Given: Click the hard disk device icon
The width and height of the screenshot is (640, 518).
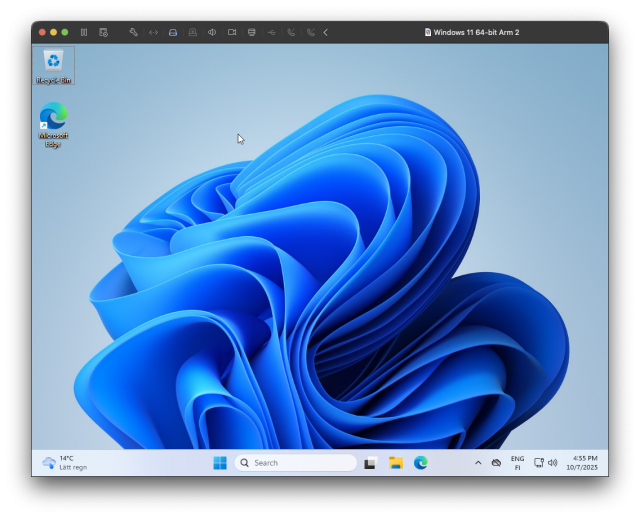Looking at the screenshot, I should pos(173,32).
